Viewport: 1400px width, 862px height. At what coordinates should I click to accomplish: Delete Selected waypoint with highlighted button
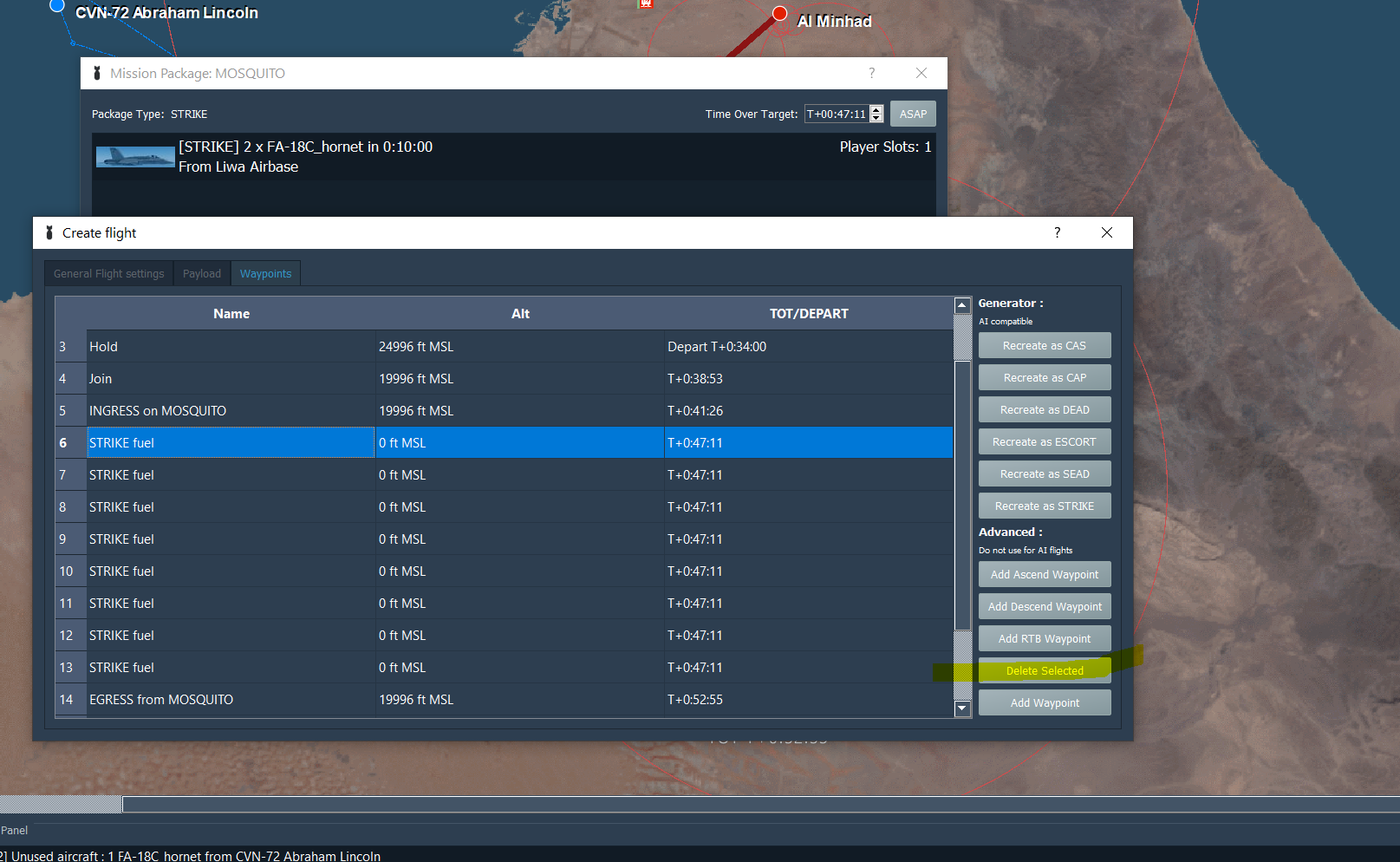pyautogui.click(x=1044, y=670)
